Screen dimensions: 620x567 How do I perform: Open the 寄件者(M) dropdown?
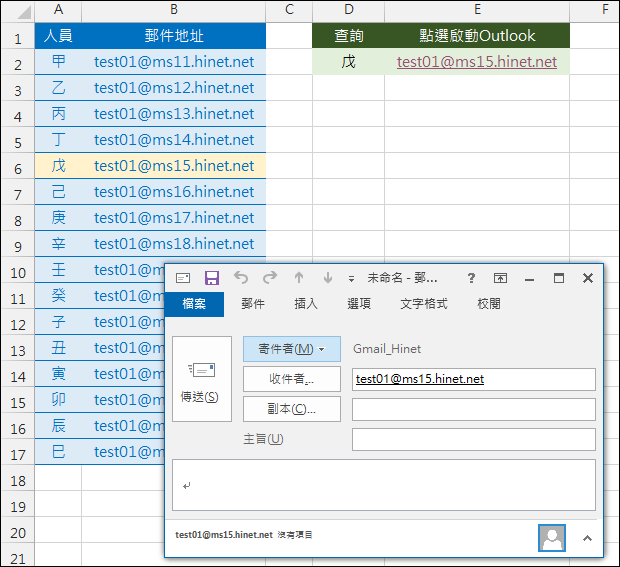pyautogui.click(x=292, y=349)
